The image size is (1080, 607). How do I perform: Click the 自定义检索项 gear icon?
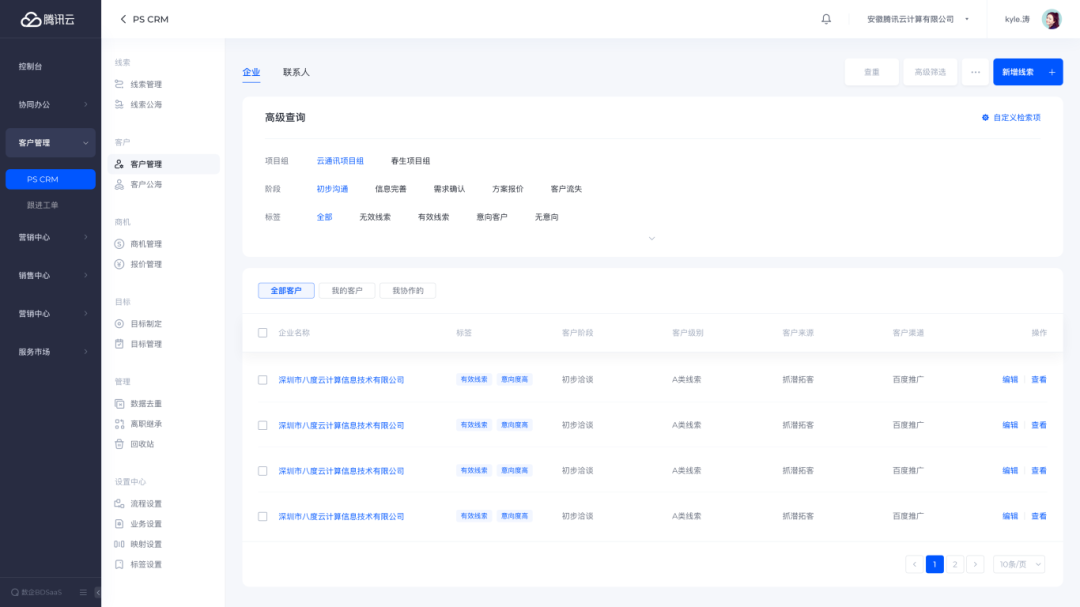(985, 118)
